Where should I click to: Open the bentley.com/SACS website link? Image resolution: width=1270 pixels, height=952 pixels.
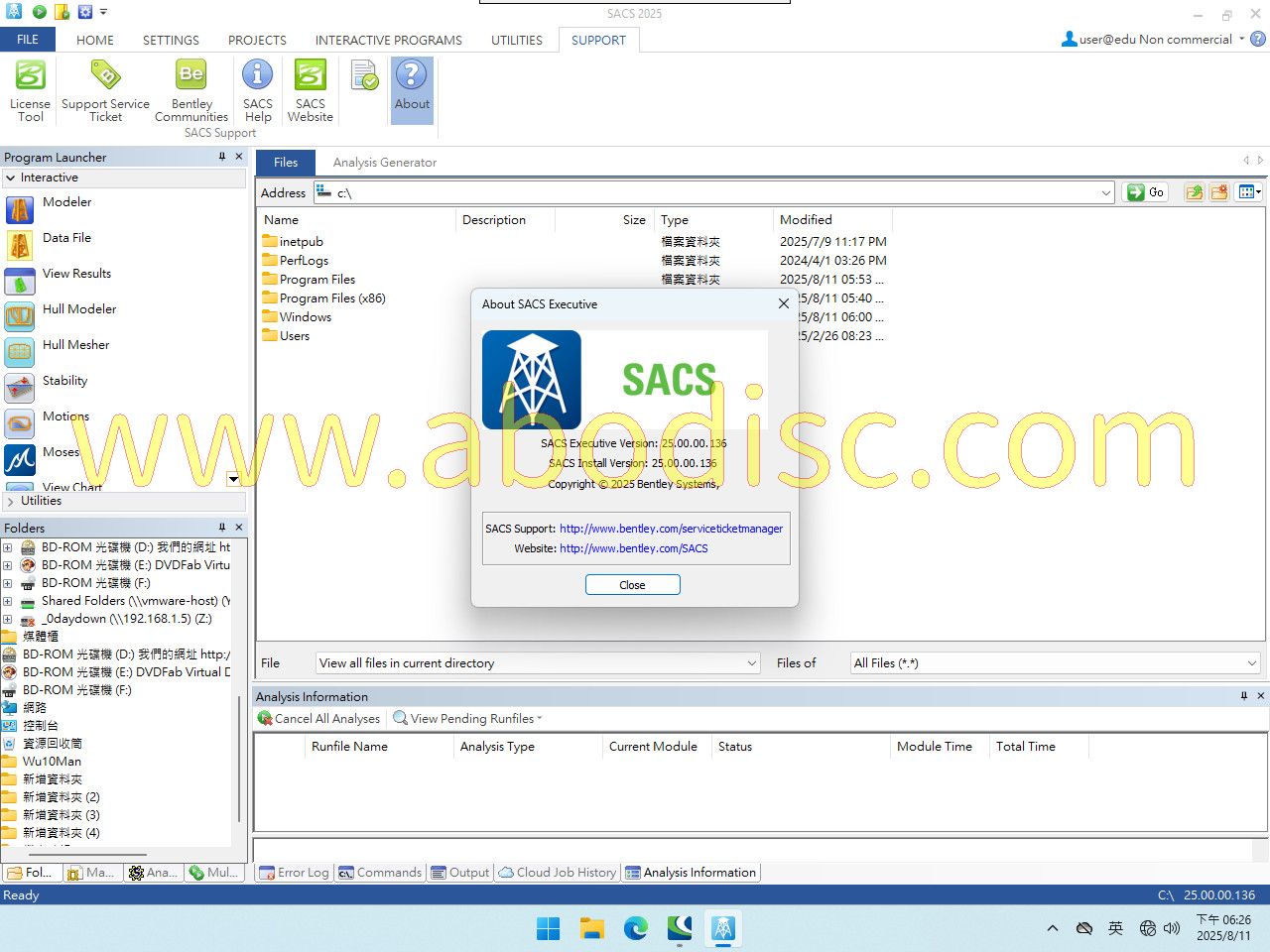[x=634, y=548]
